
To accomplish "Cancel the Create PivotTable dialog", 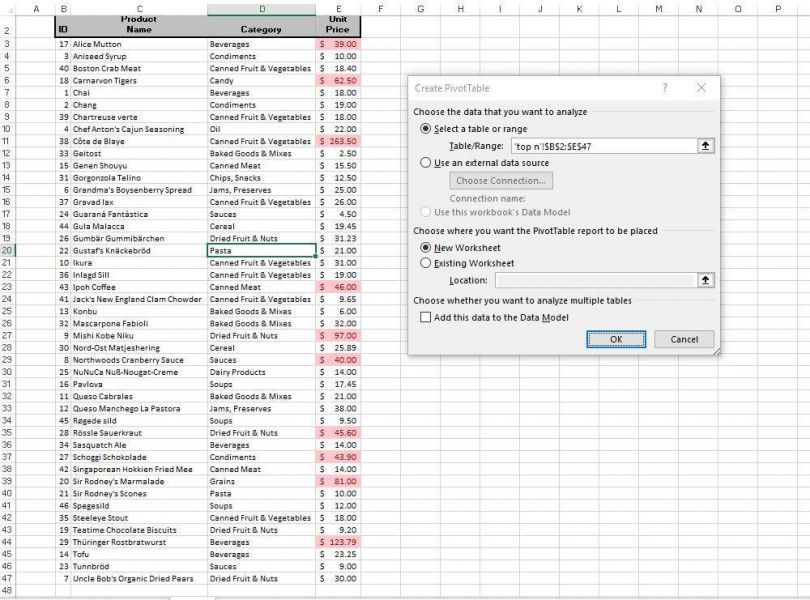I will coord(684,339).
